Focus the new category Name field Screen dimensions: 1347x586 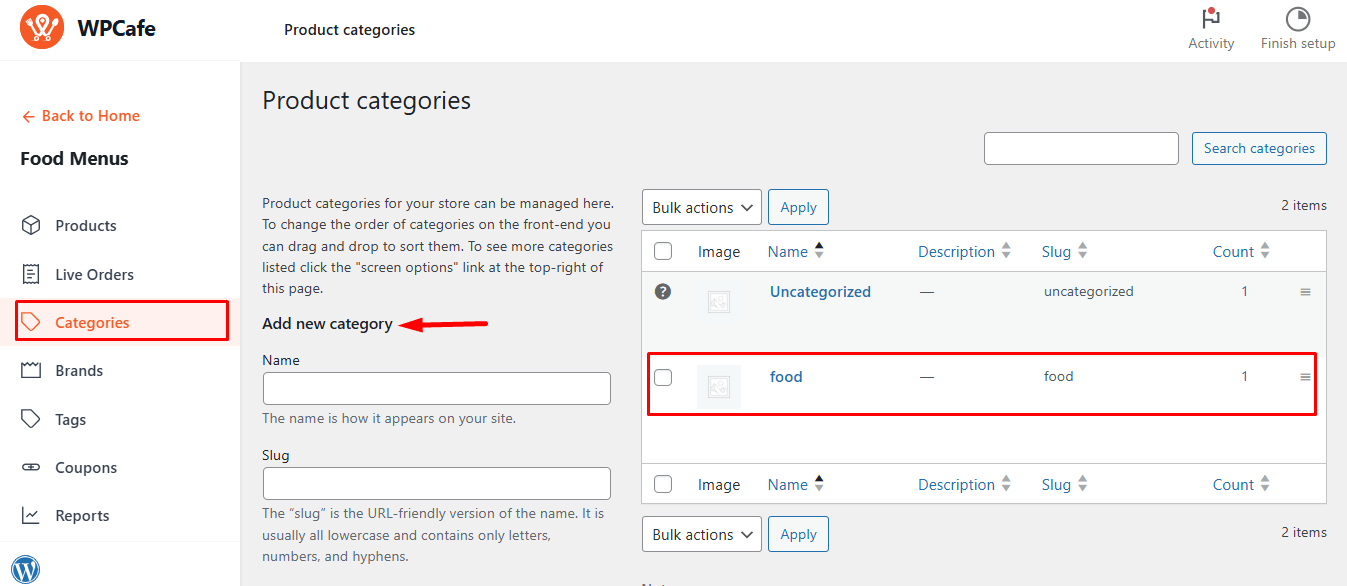pyautogui.click(x=436, y=388)
